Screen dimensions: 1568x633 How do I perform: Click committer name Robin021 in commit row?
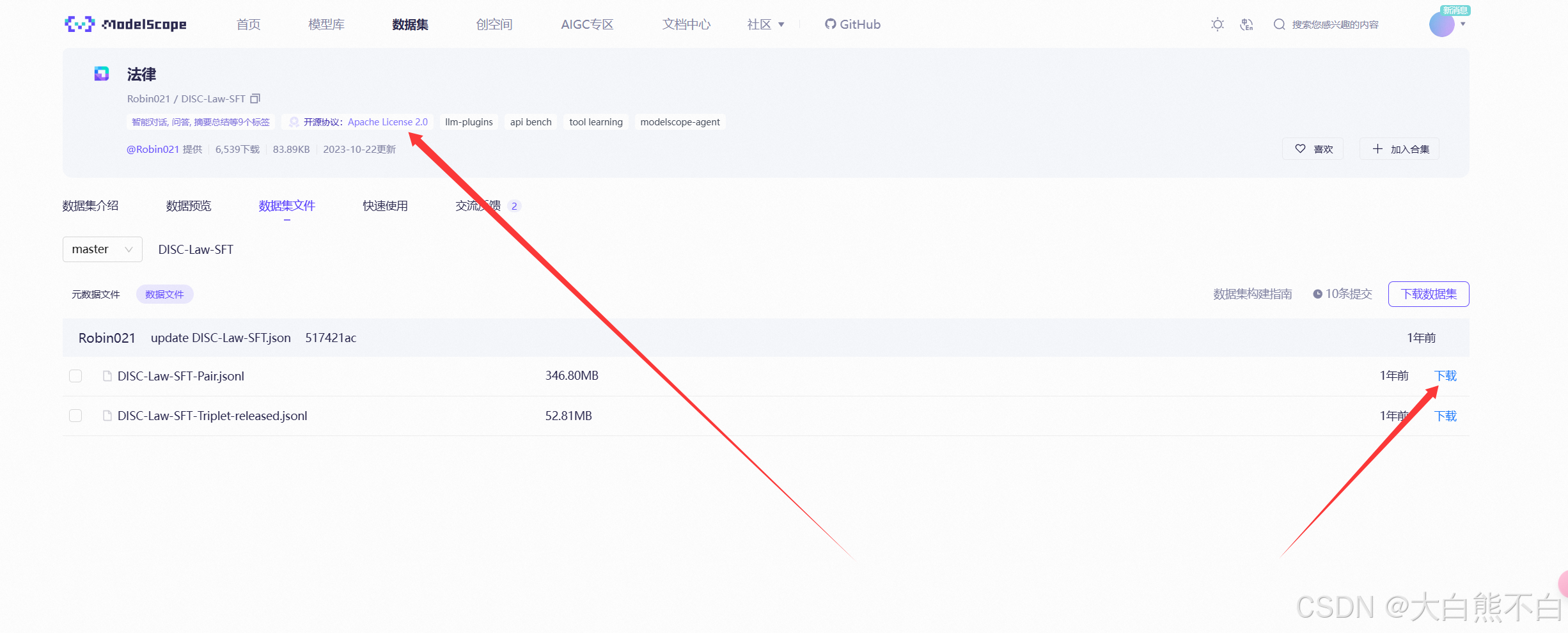click(107, 338)
